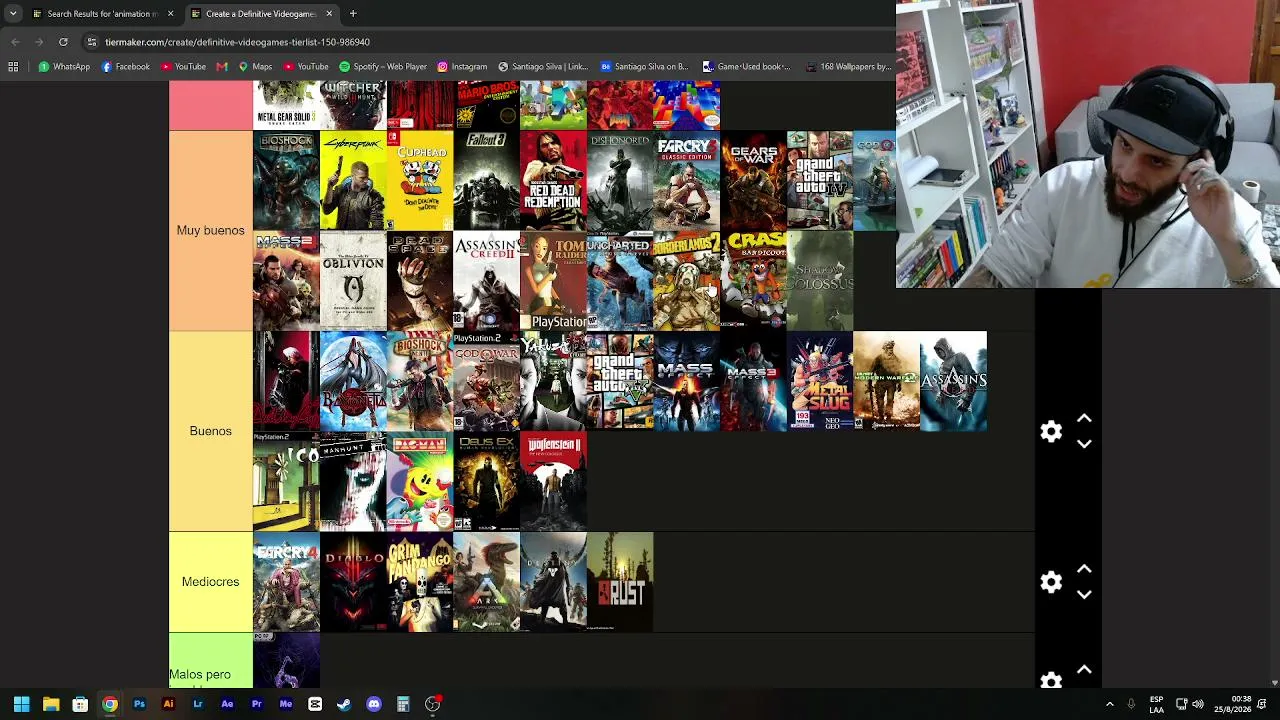Select the Bayonetta game cover

coord(353,381)
